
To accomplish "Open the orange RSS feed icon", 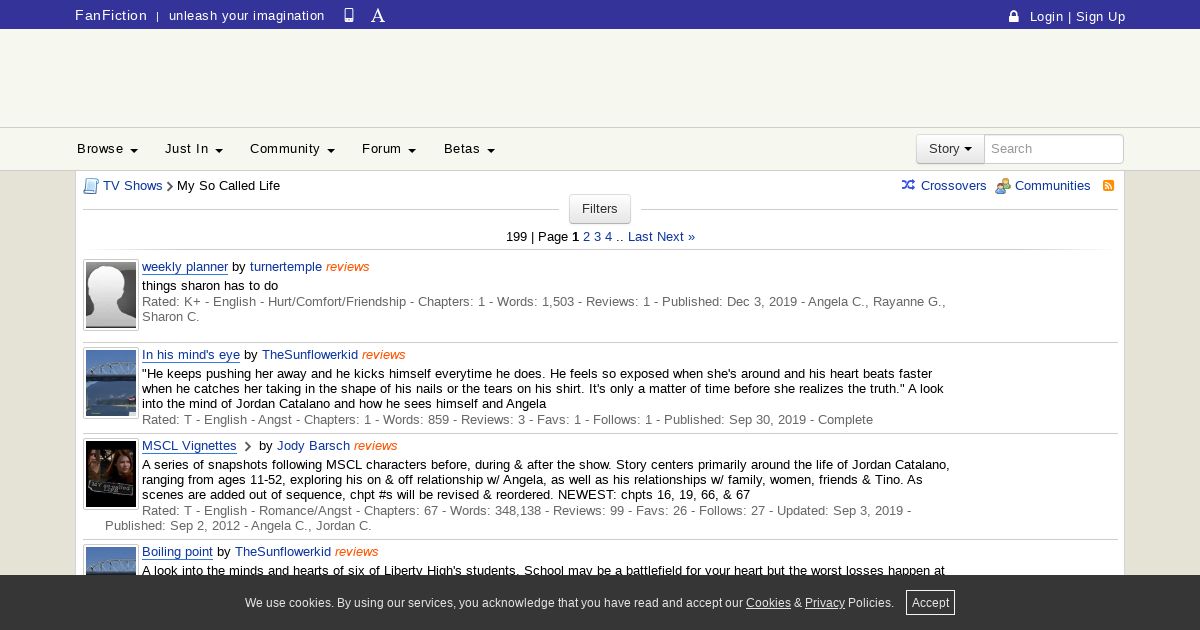I will point(1108,186).
